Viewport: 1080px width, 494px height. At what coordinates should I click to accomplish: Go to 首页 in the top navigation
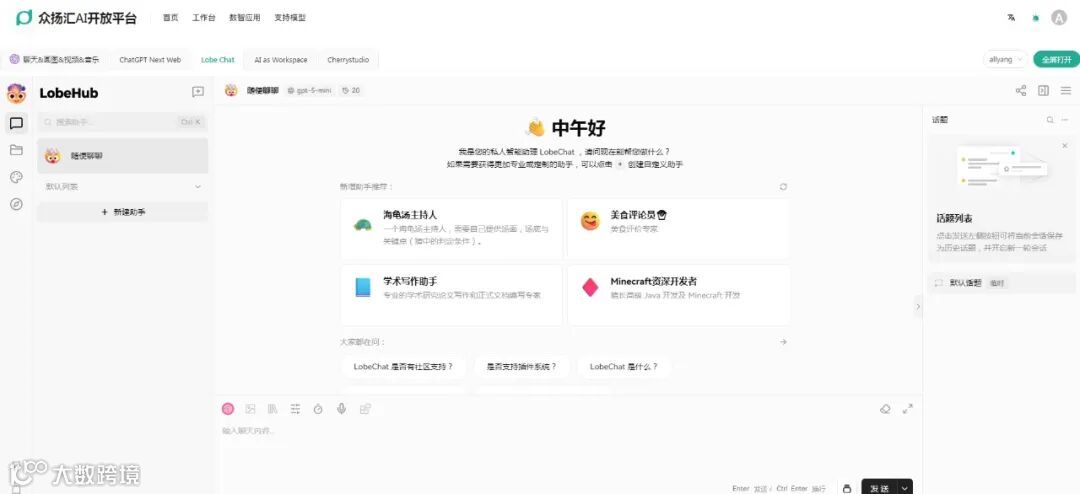[x=170, y=18]
